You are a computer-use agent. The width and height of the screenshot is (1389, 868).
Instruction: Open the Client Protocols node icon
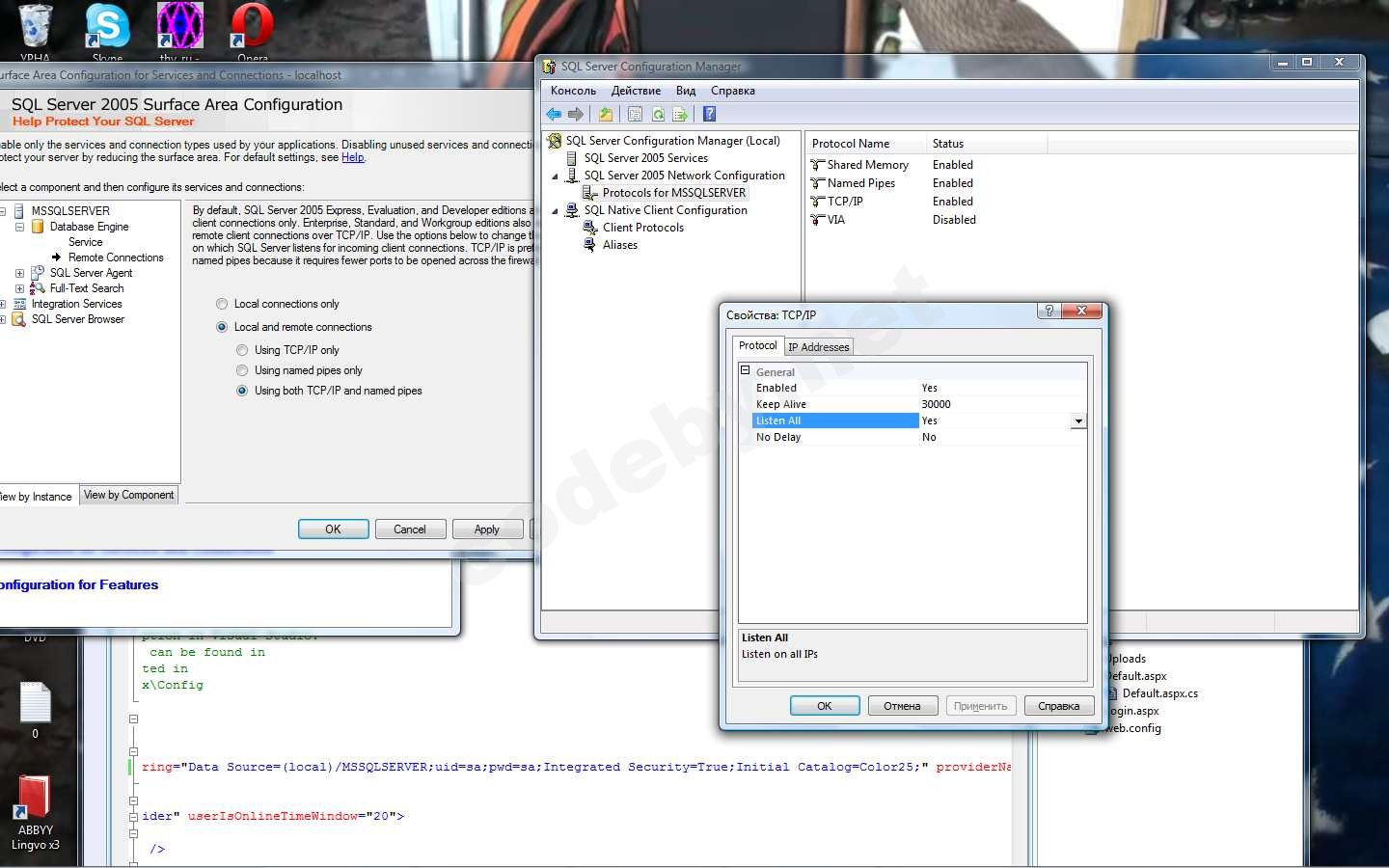(590, 228)
